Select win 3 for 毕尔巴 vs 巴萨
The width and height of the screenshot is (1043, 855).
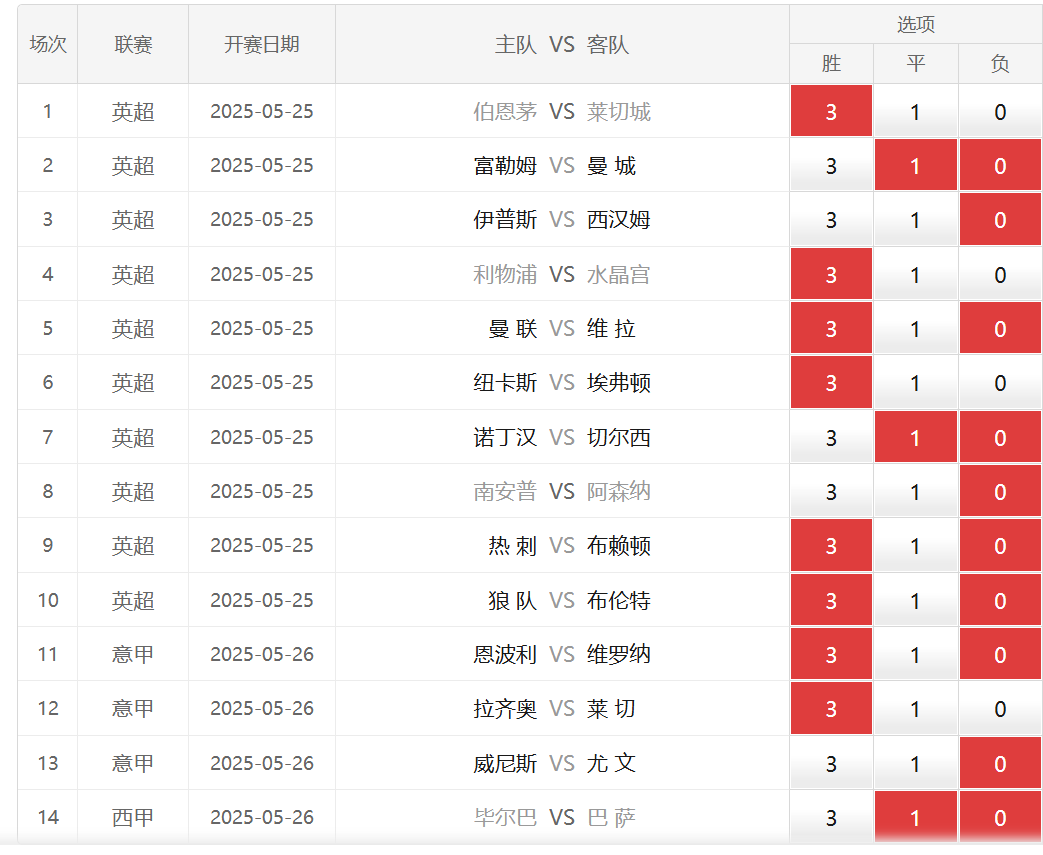point(831,817)
